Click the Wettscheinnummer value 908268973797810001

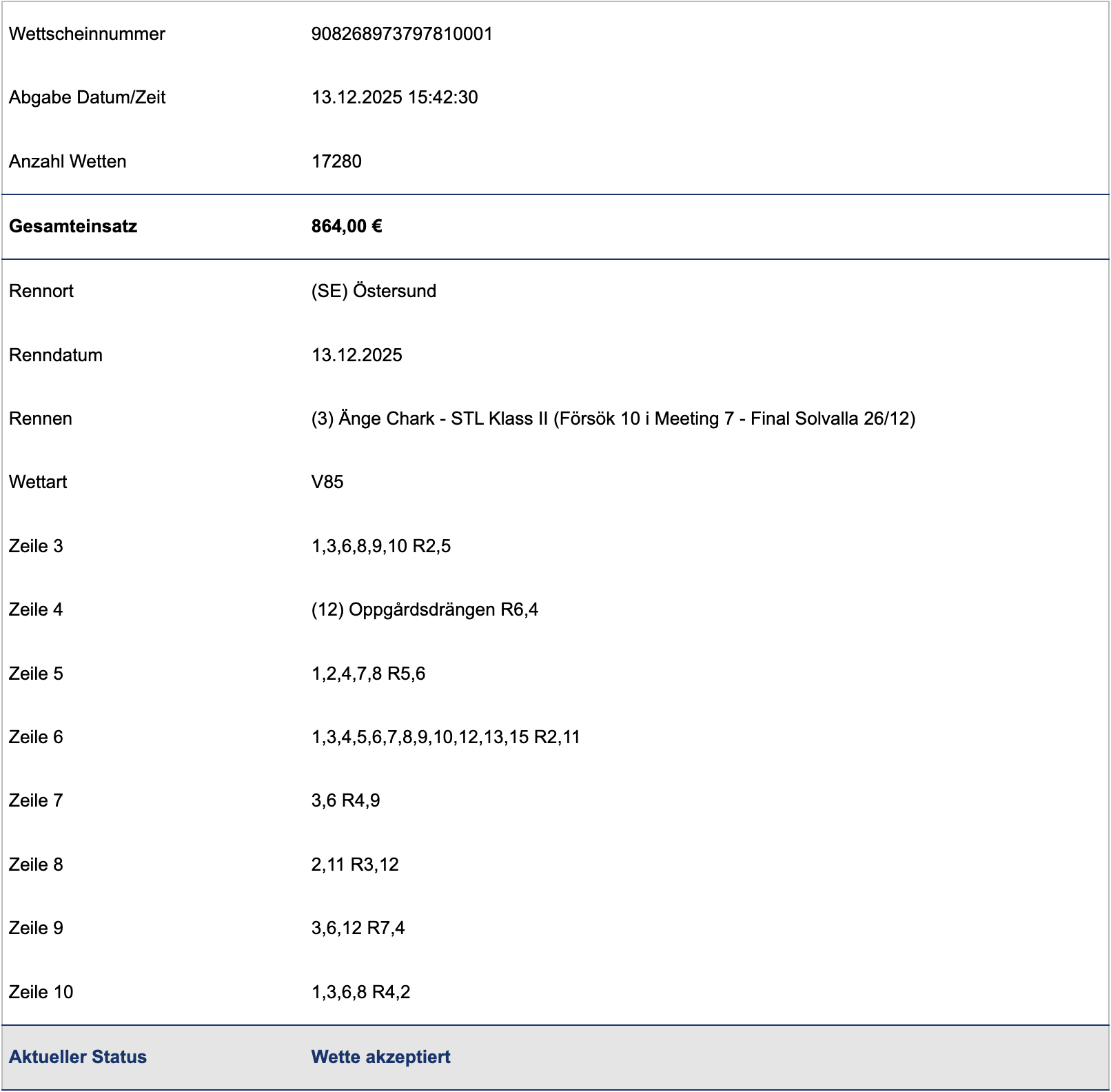tap(402, 34)
